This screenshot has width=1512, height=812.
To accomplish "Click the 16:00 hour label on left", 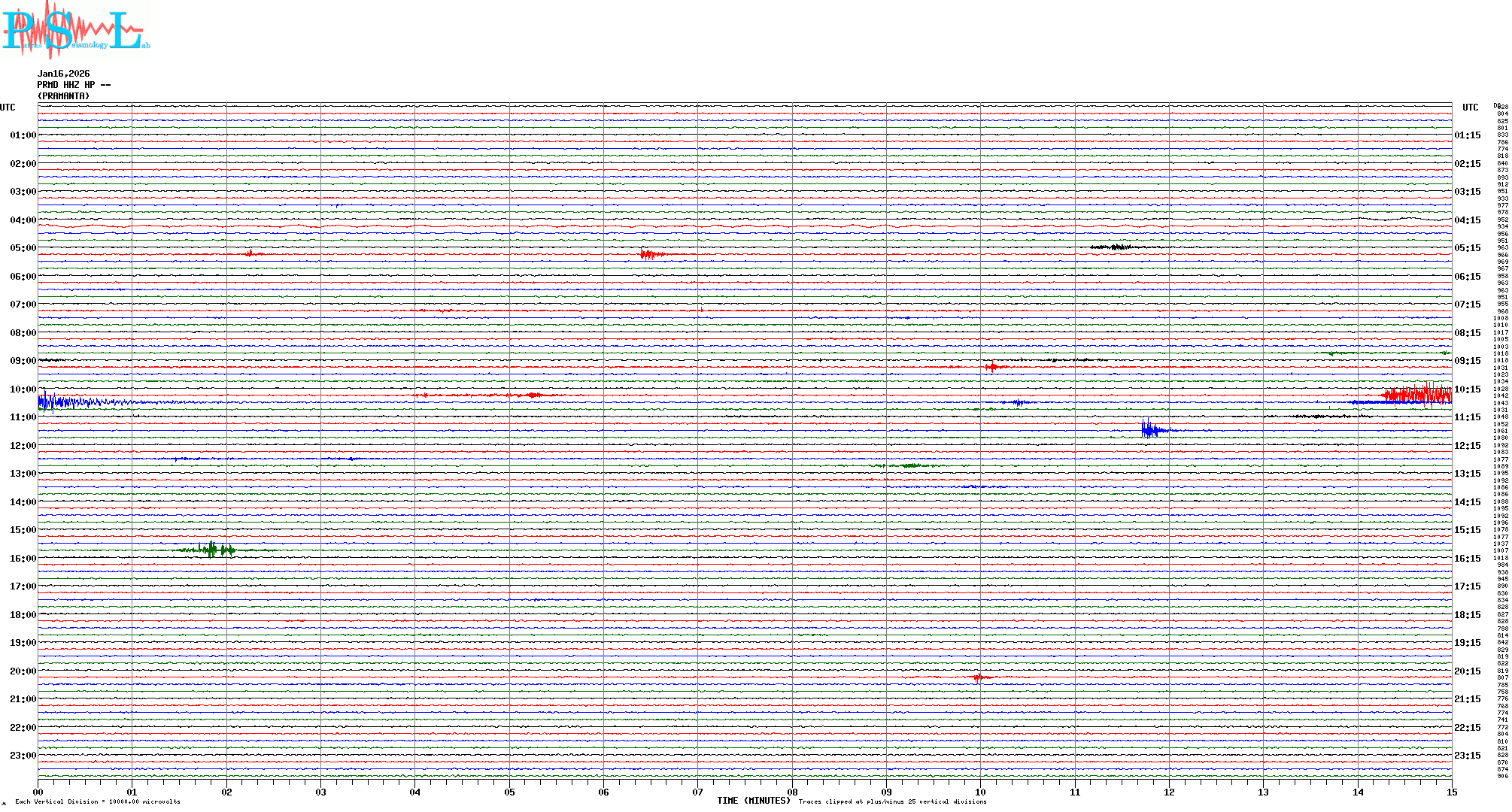I will pyautogui.click(x=23, y=559).
